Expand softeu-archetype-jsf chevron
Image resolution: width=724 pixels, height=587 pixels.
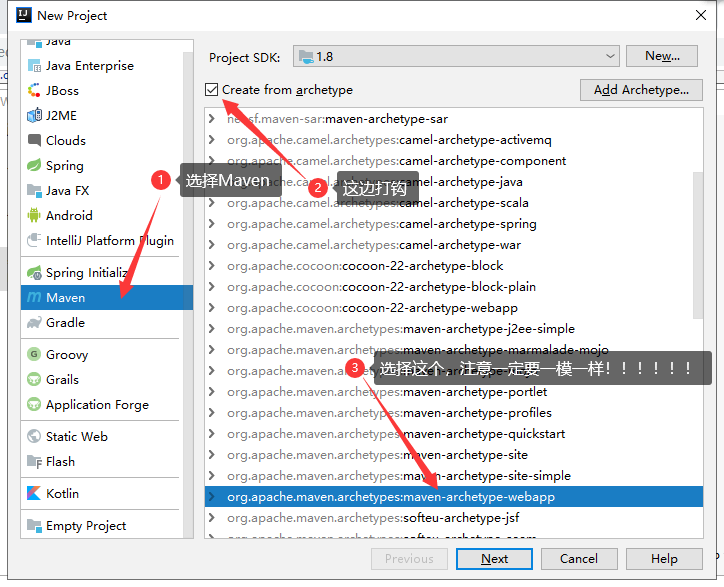click(212, 518)
